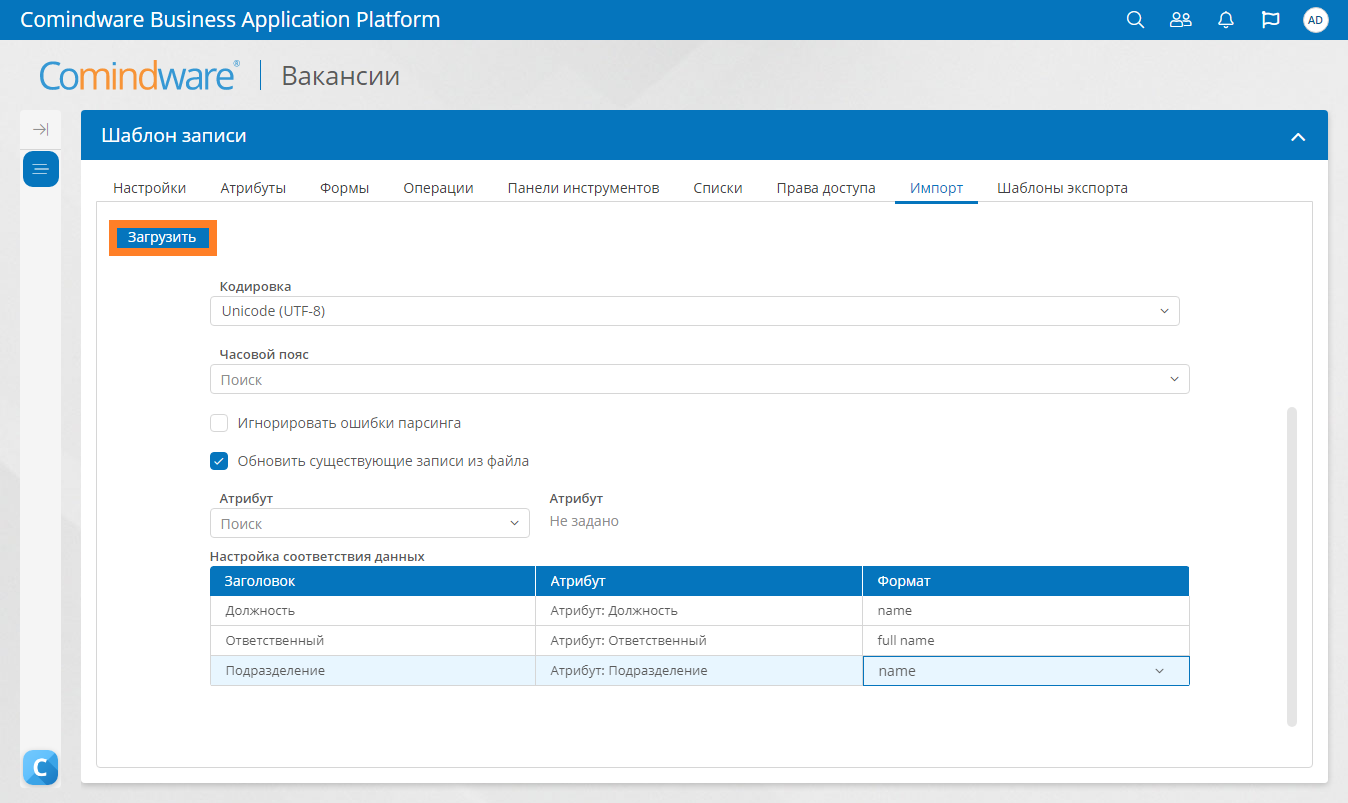
Task: Switch to the Формы tab
Action: click(345, 188)
